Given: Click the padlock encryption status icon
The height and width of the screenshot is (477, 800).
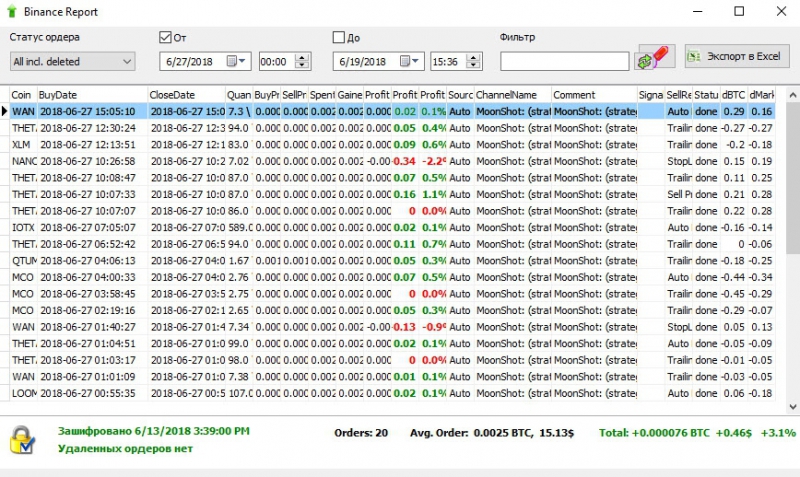Looking at the screenshot, I should [x=22, y=440].
